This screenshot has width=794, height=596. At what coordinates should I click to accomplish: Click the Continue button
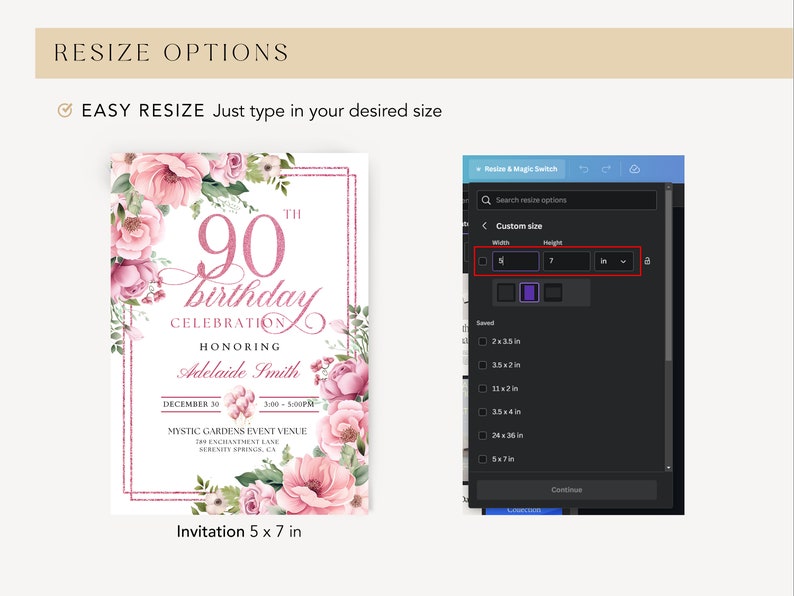pyautogui.click(x=567, y=490)
